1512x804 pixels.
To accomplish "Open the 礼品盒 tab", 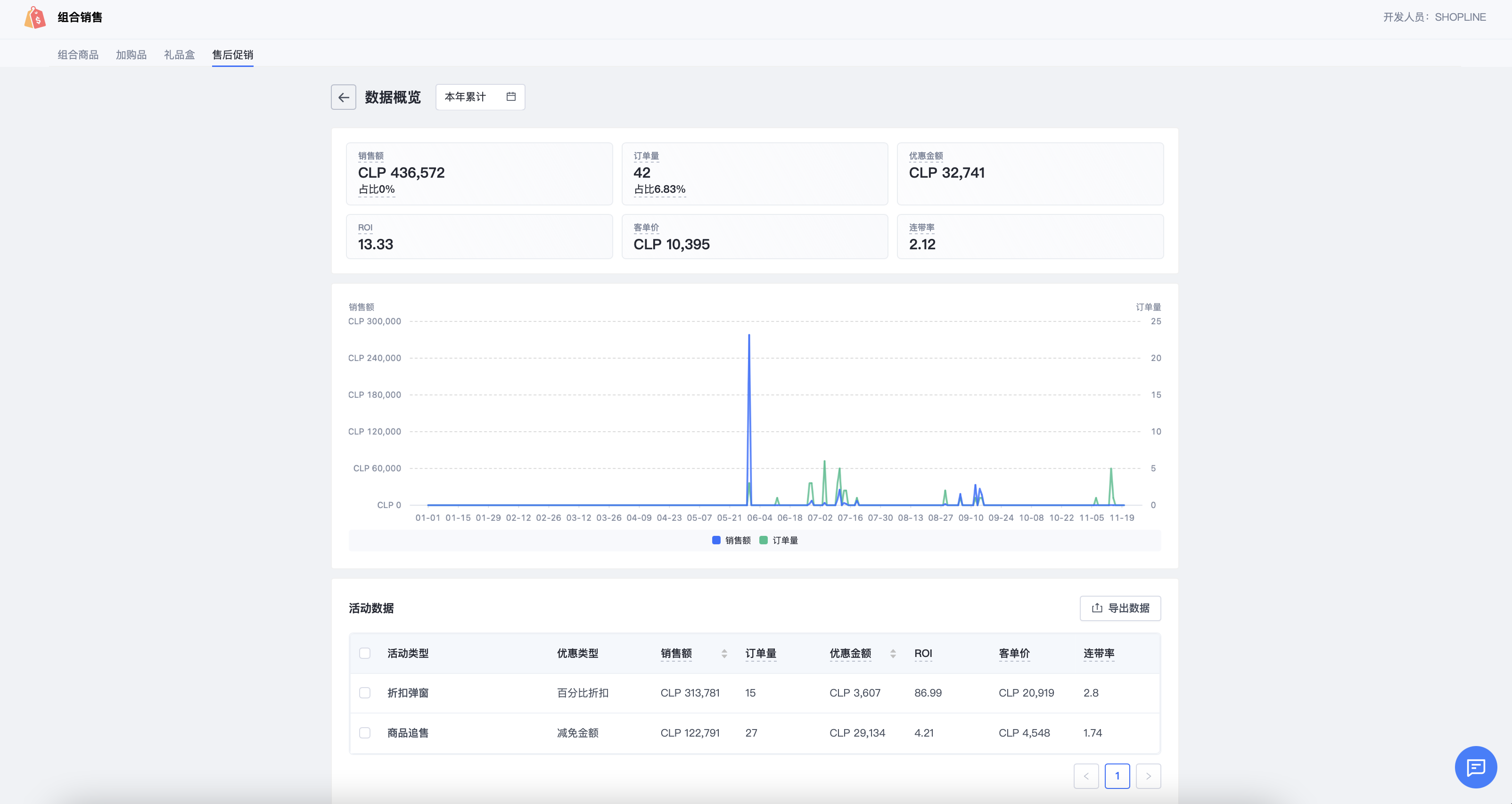I will click(x=179, y=55).
